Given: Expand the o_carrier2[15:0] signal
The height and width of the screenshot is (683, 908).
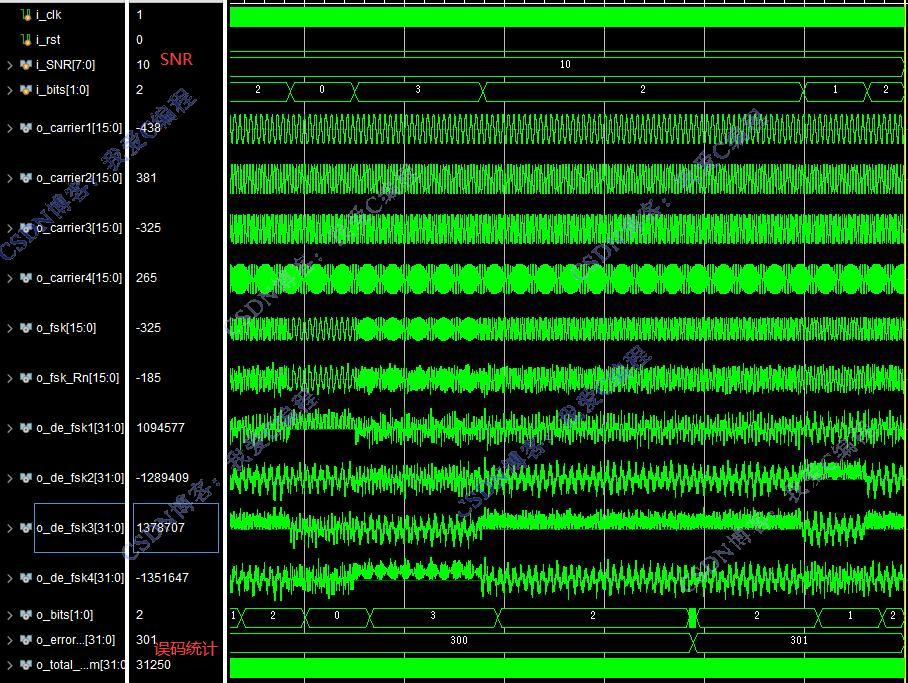Looking at the screenshot, I should [x=10, y=178].
